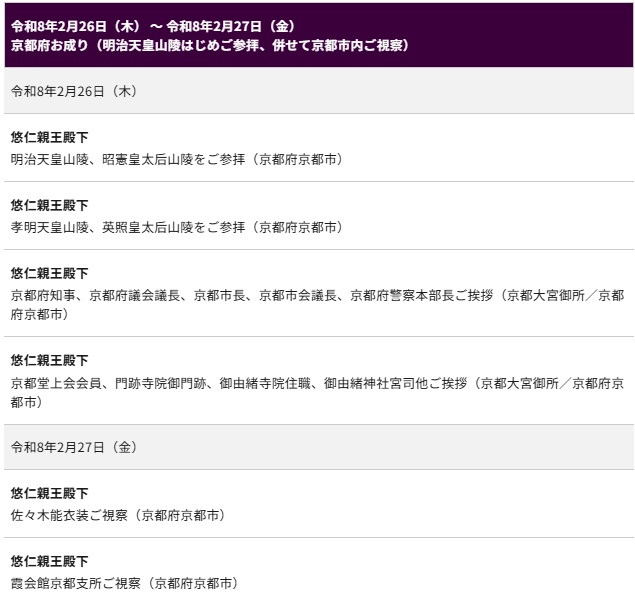Click 悠仁親王殿下 above 霞会館京都支所 entry

[49, 562]
